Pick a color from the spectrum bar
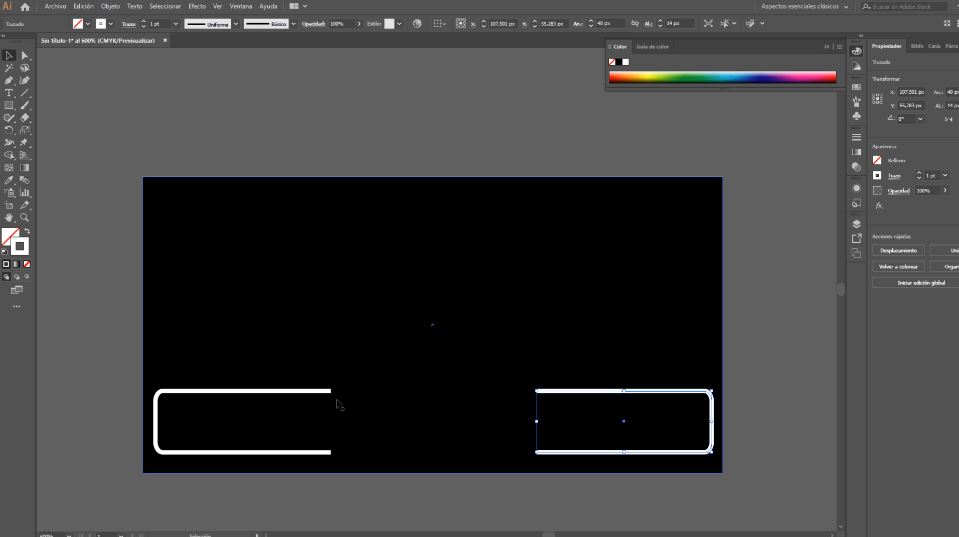959x537 pixels. pyautogui.click(x=722, y=77)
